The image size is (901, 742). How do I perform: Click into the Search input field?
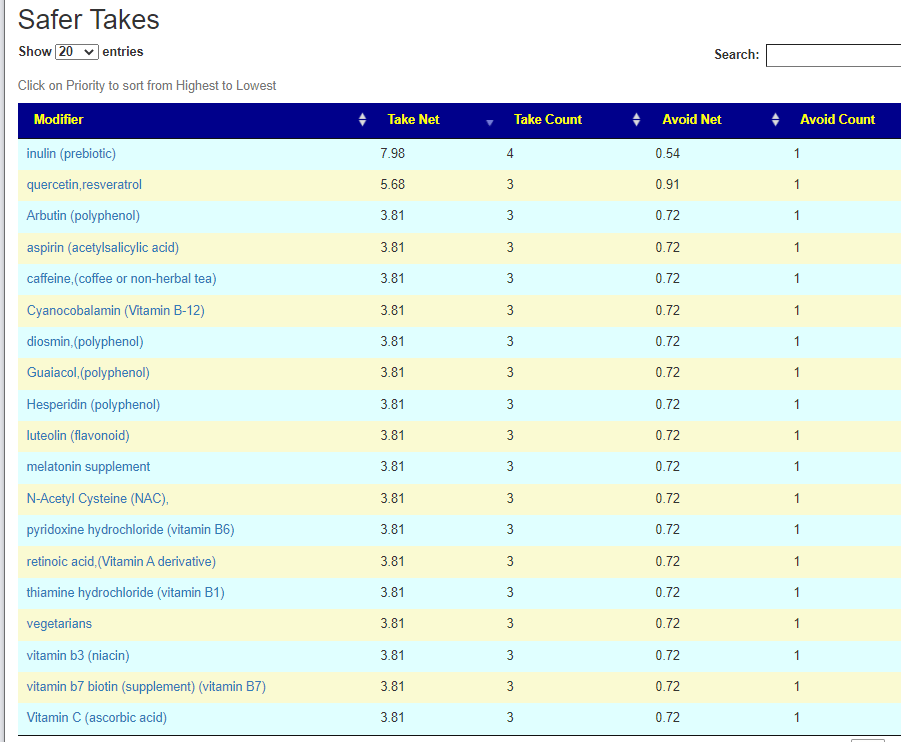[x=832, y=55]
